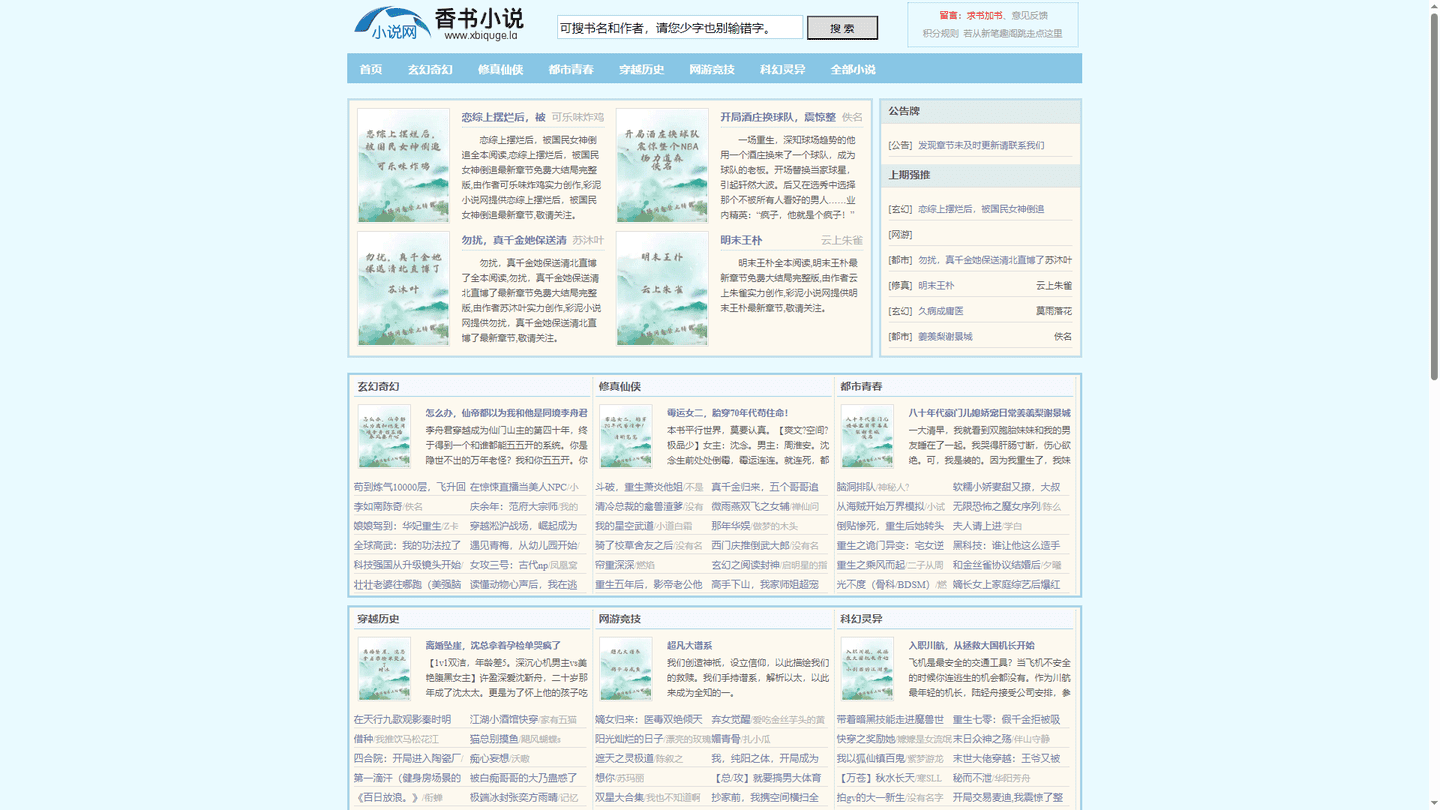Open 李如南陈奇 listing
The image size is (1440, 810).
[x=377, y=507]
